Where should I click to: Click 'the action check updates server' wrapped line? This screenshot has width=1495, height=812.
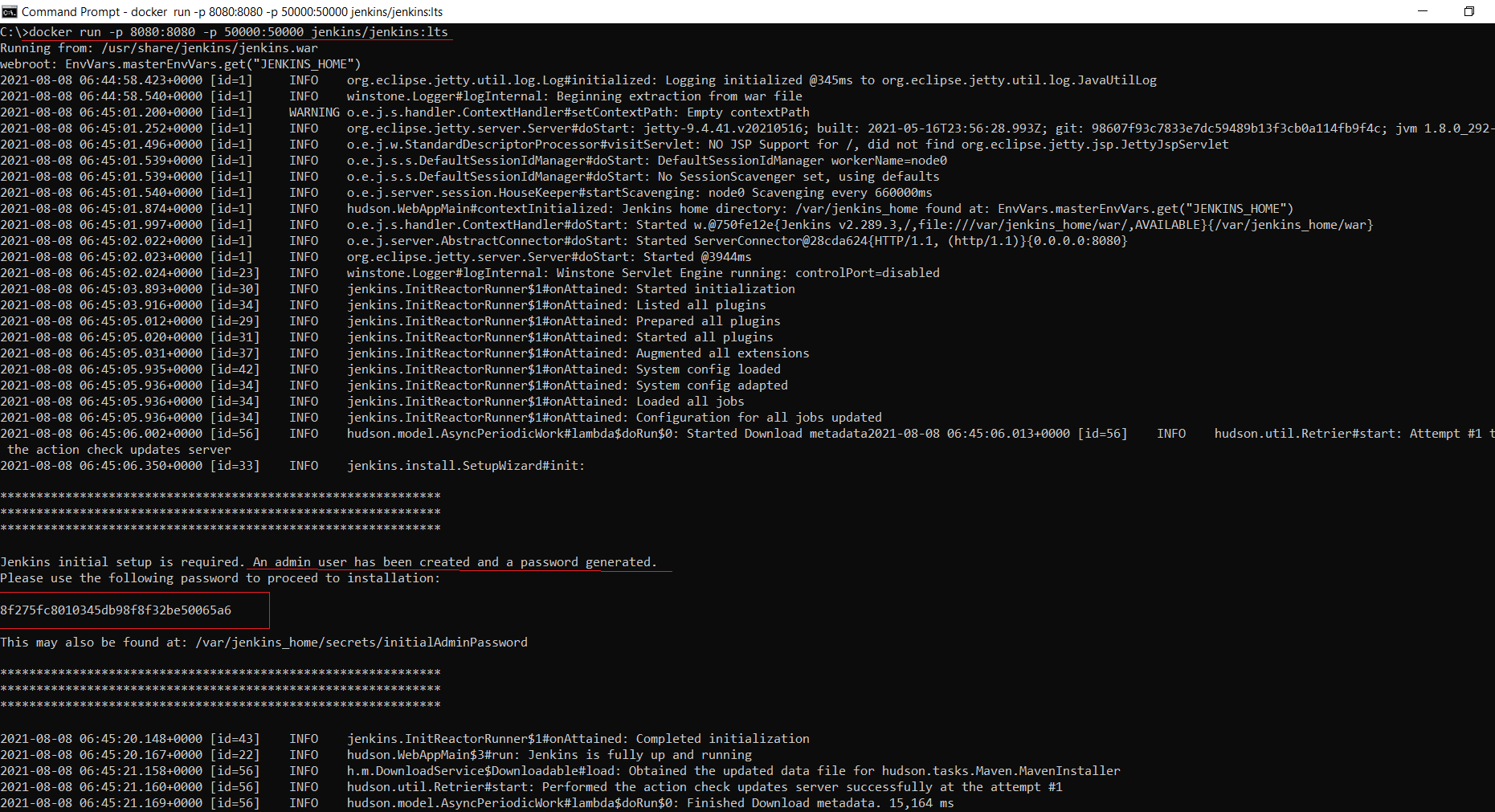[119, 450]
